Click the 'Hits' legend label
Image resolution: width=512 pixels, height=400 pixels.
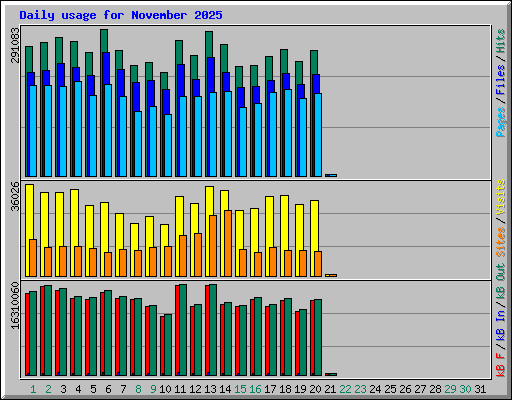pos(501,41)
